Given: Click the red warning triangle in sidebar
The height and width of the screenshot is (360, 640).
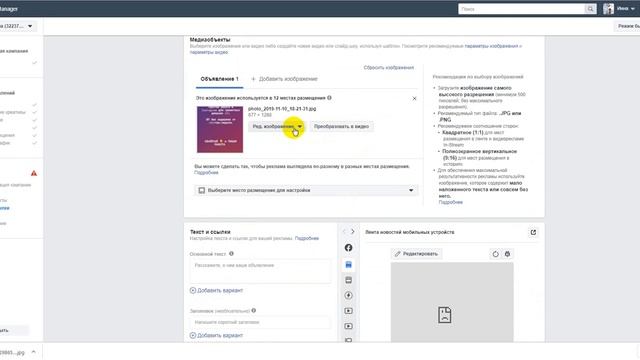Looking at the screenshot, I should pyautogui.click(x=34, y=173).
